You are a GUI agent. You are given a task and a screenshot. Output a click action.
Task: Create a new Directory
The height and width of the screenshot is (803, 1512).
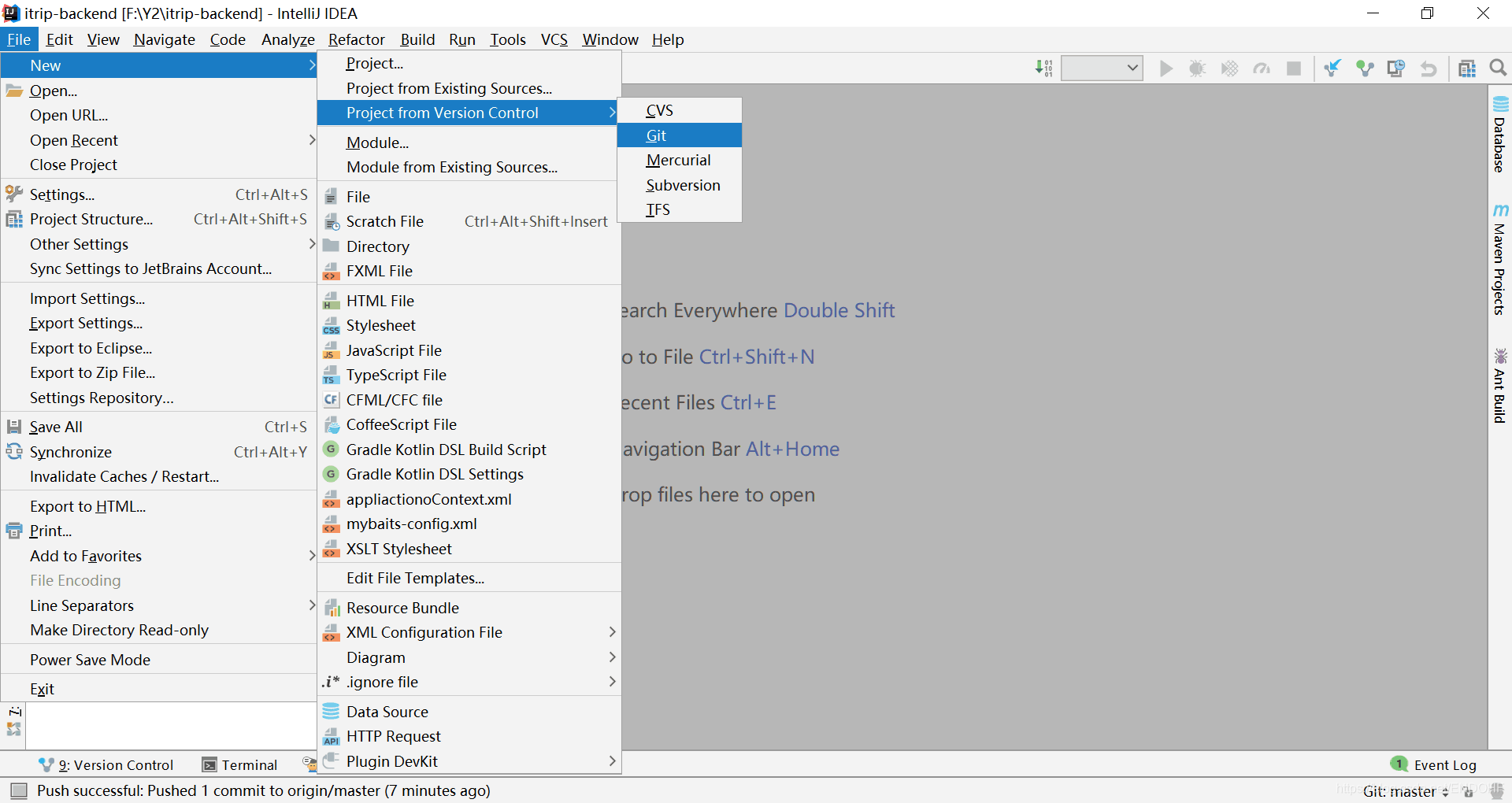pyautogui.click(x=469, y=246)
